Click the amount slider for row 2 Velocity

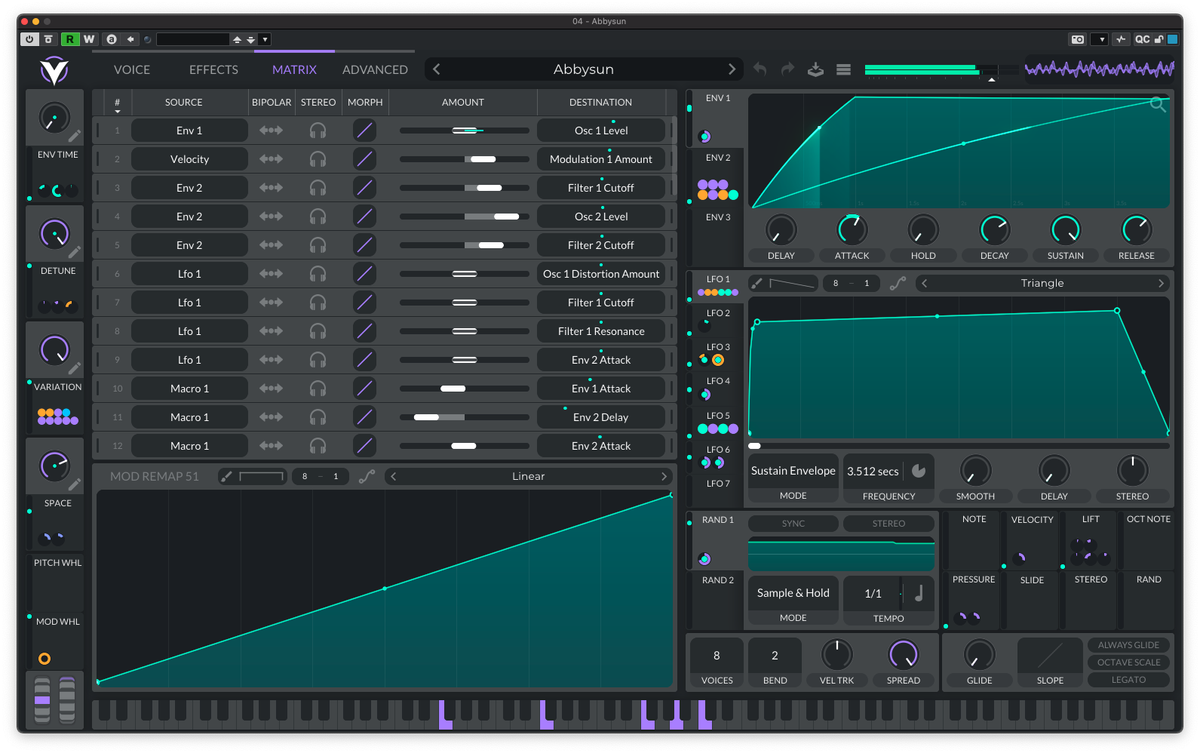point(464,159)
